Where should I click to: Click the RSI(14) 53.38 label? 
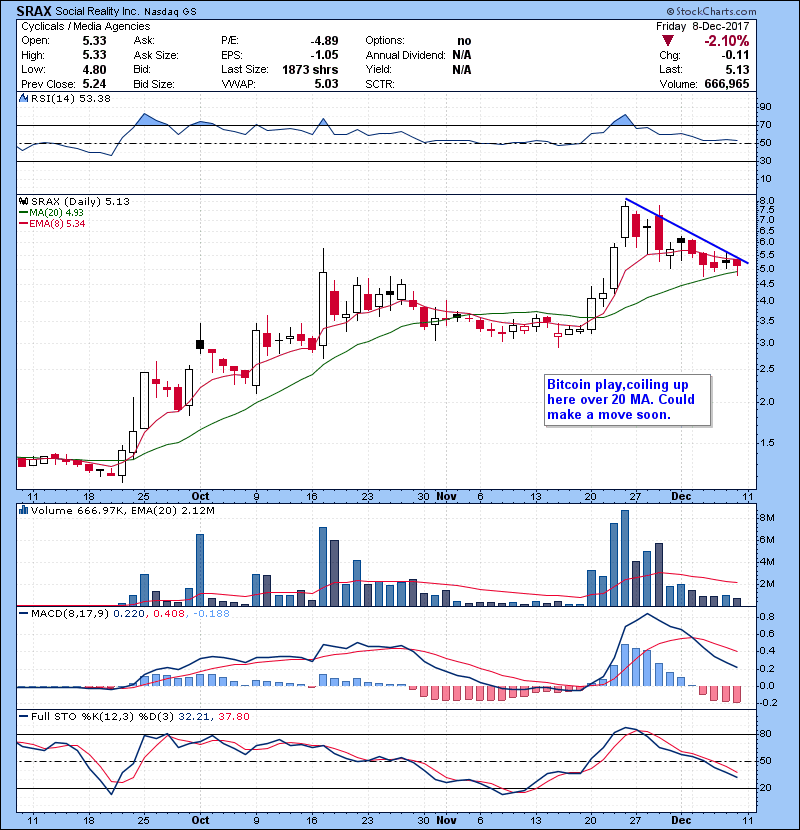(x=70, y=98)
